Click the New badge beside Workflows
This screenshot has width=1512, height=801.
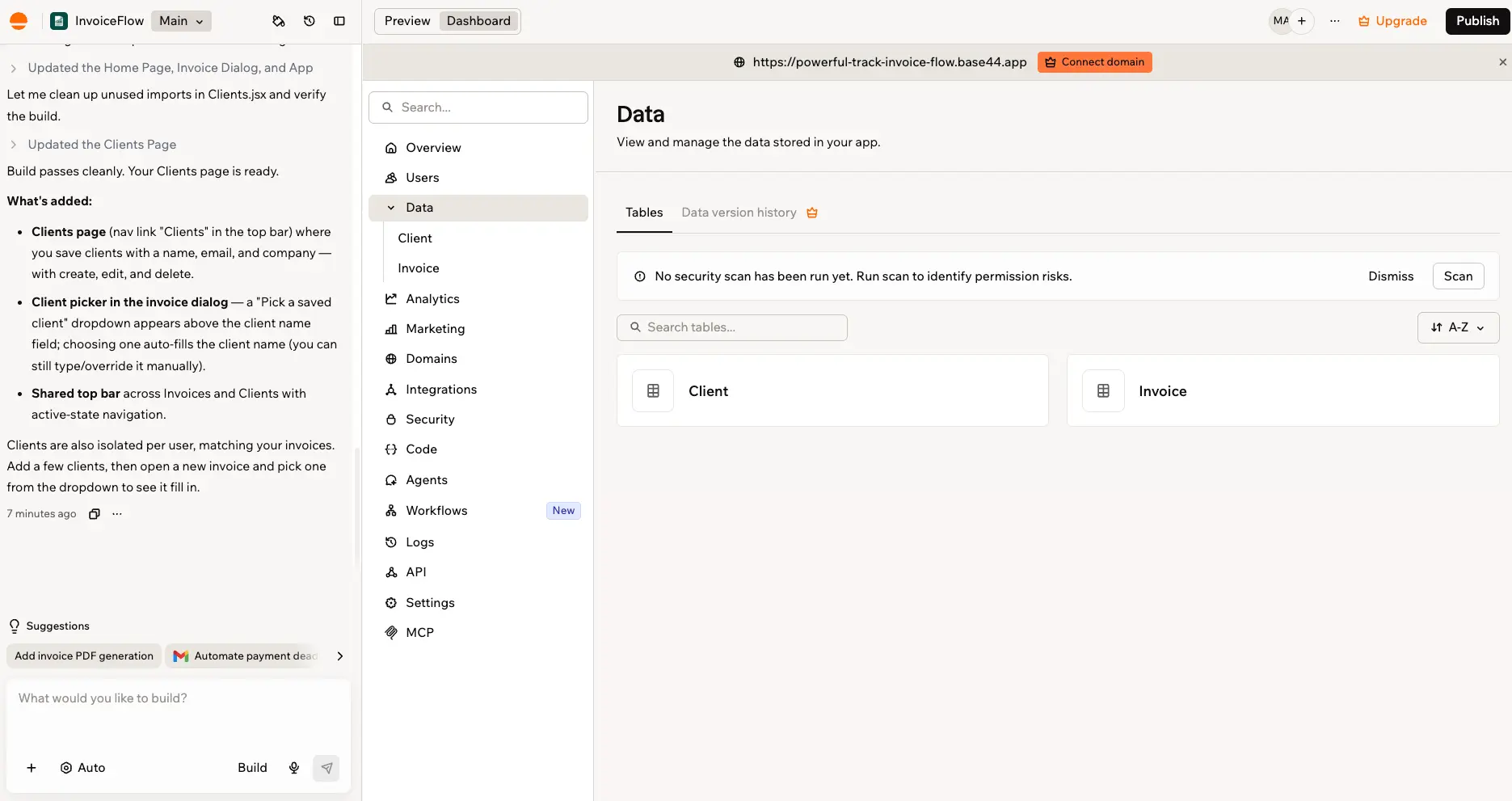(x=563, y=511)
